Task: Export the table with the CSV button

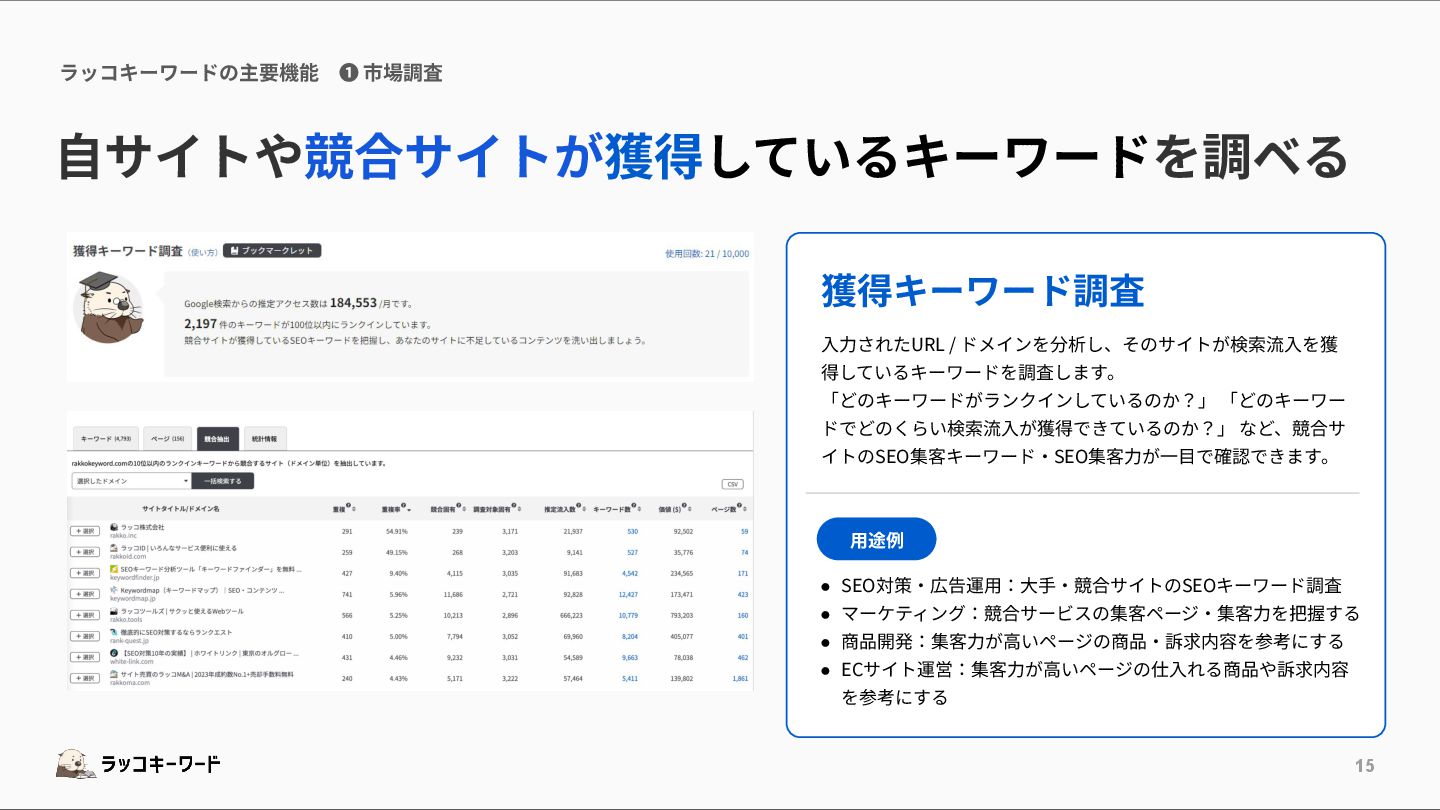Action: [732, 484]
